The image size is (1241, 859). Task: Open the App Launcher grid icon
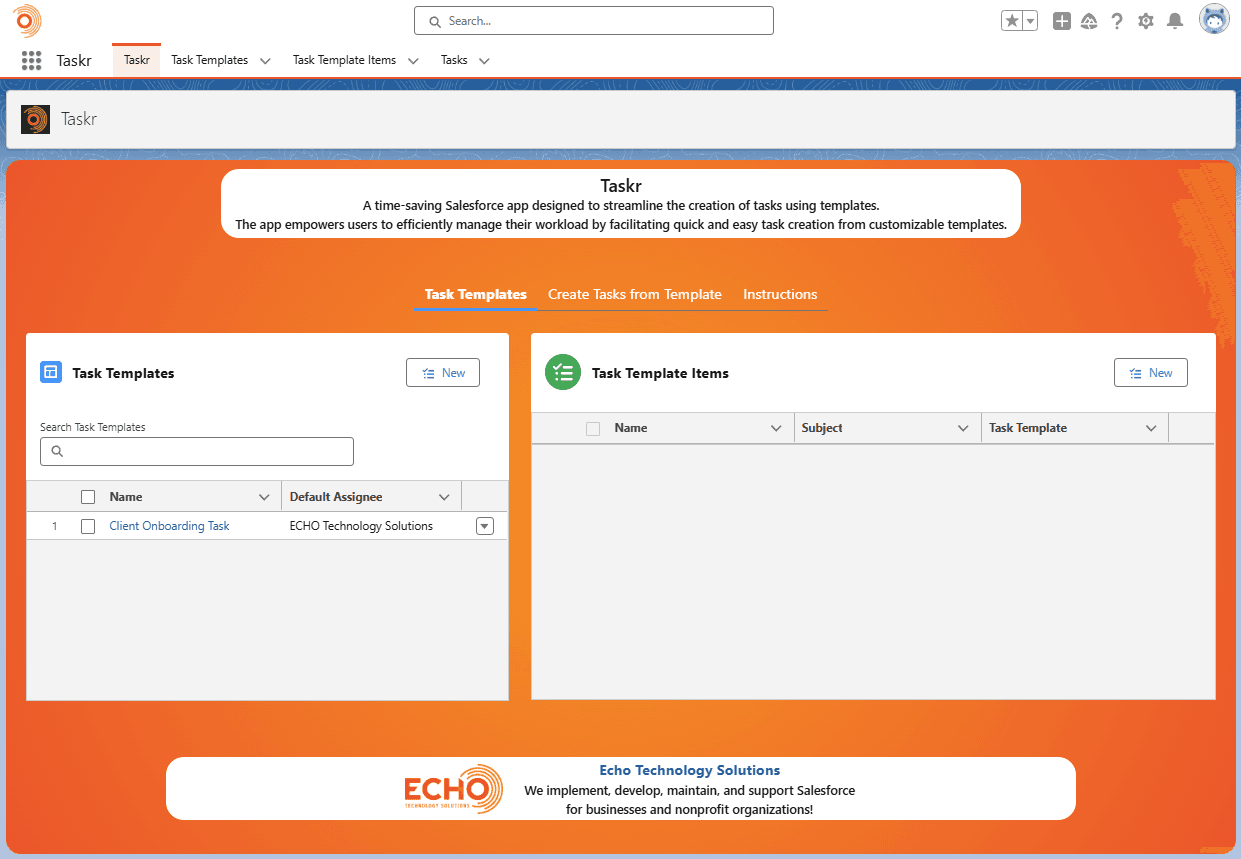click(31, 60)
